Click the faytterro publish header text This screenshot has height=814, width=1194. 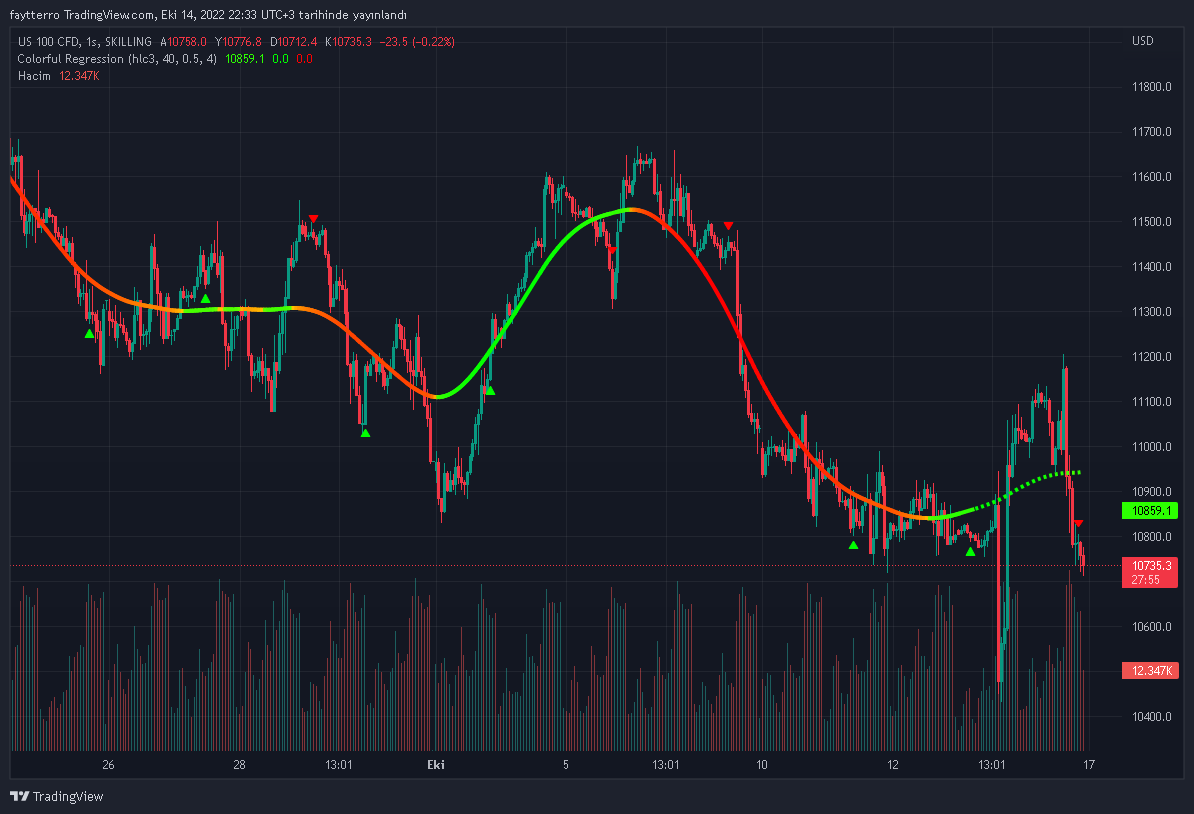pos(208,15)
